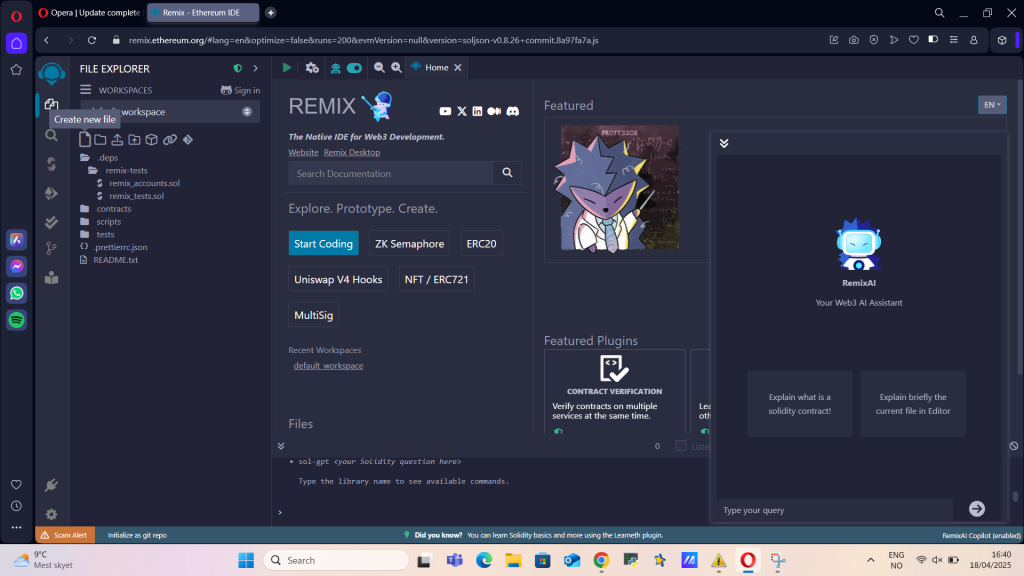Focus the RemixAI Type your query field
Viewport: 1024px width, 576px height.
835,510
